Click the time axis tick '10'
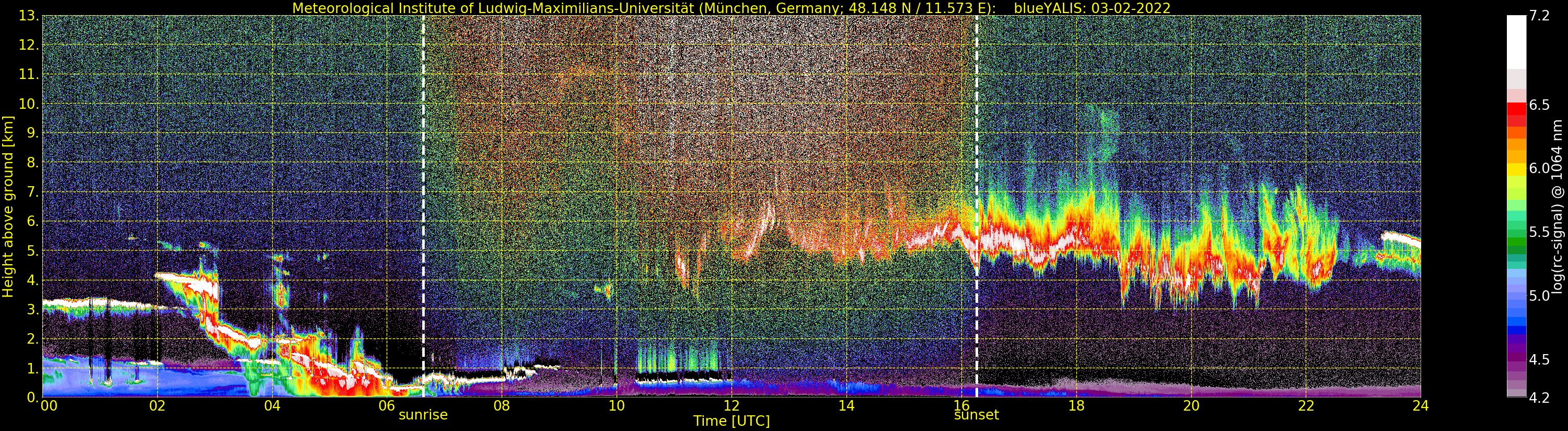Viewport: 1568px width, 431px height. 617,405
